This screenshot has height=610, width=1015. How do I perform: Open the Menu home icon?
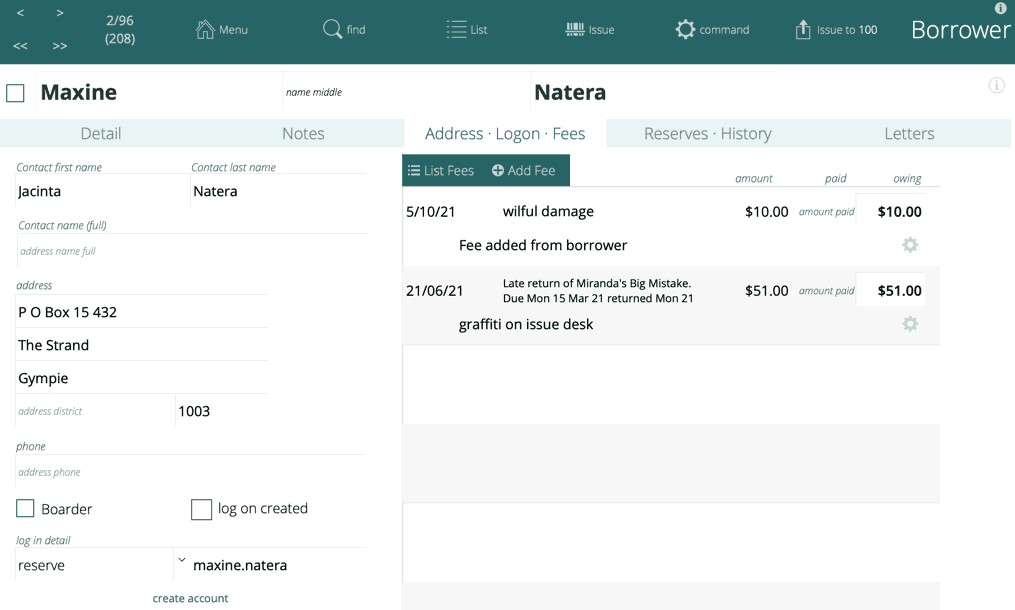tap(205, 29)
